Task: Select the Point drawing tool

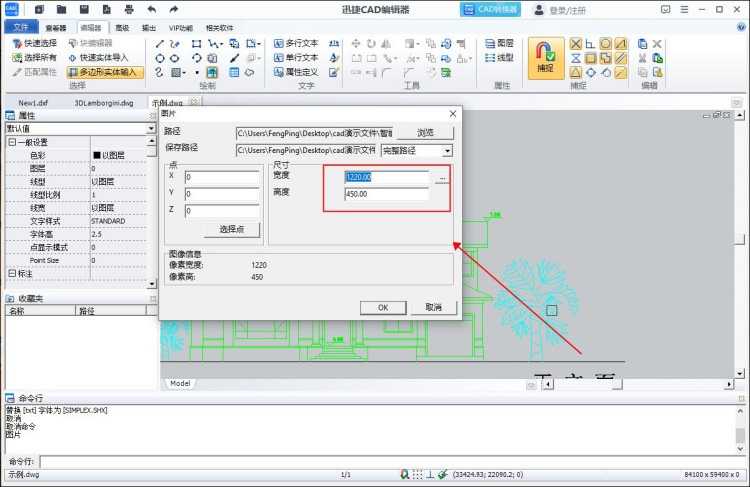Action: (x=197, y=72)
